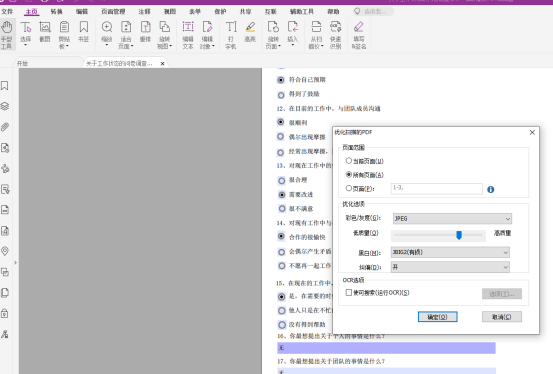
Task: Open the bookmarks panel in left sidebar
Action: 5,85
